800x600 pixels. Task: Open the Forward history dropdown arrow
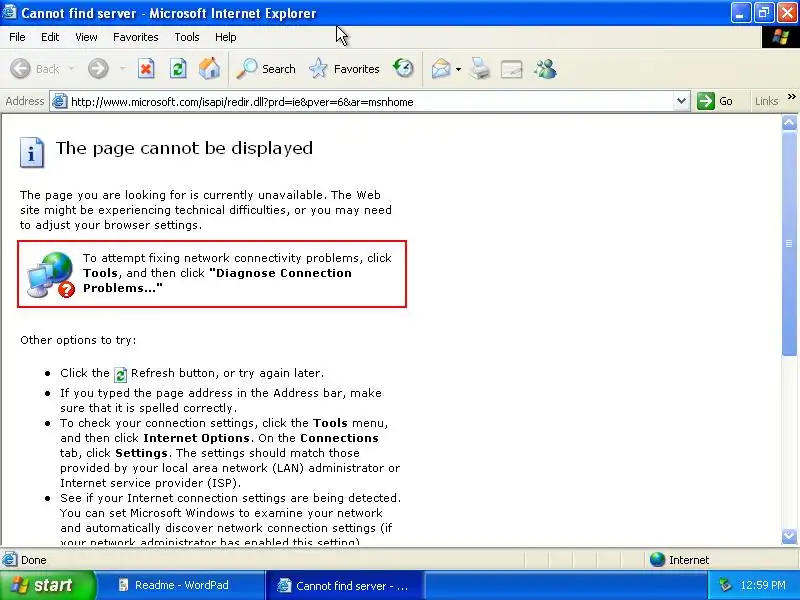[122, 68]
